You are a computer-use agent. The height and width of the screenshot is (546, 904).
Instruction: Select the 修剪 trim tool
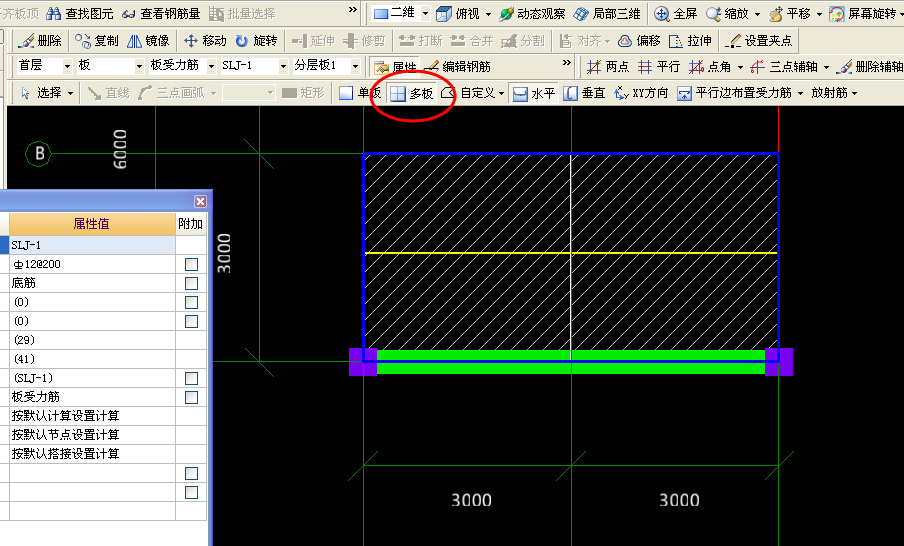[364, 41]
